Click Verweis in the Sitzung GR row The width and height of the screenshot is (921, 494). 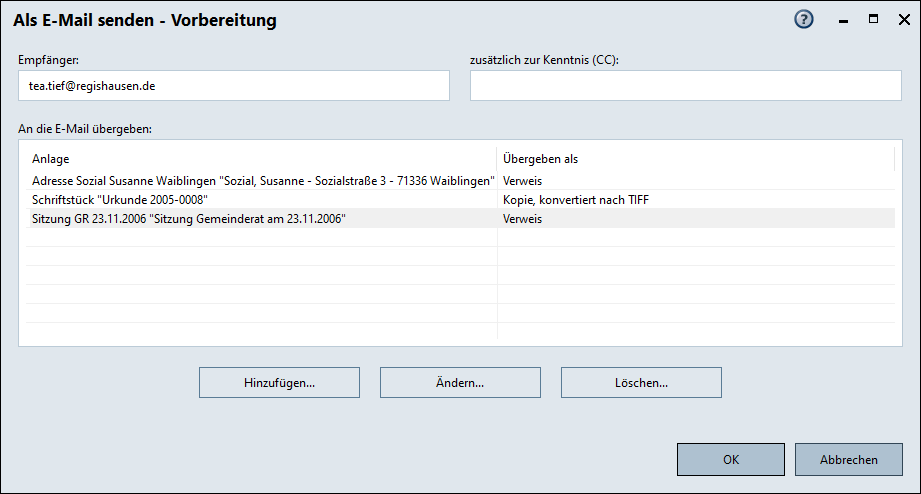point(522,219)
